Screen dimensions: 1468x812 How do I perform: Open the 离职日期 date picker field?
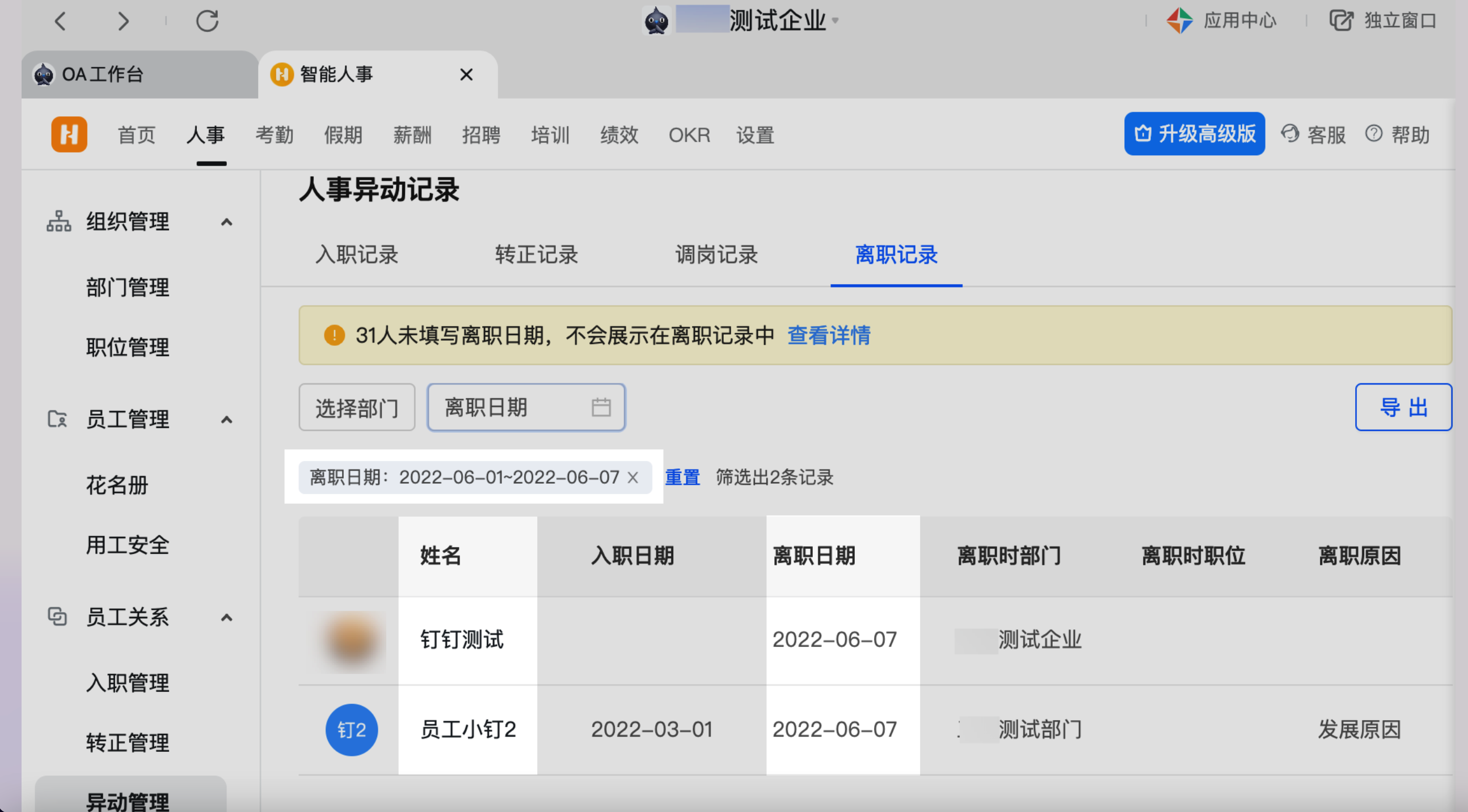tap(526, 408)
